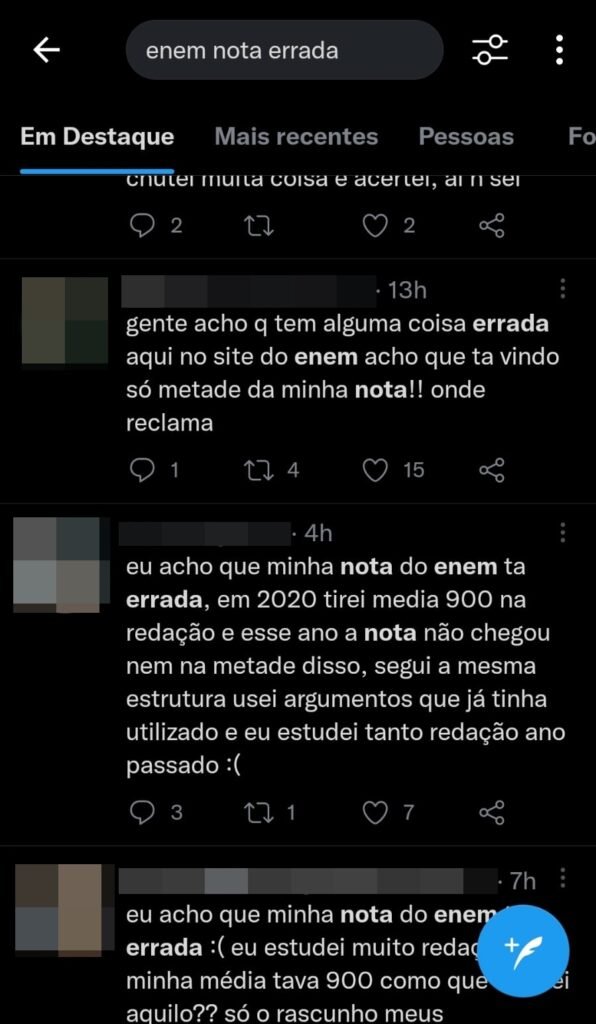
Task: Select the Em Destaque tab
Action: pos(97,136)
